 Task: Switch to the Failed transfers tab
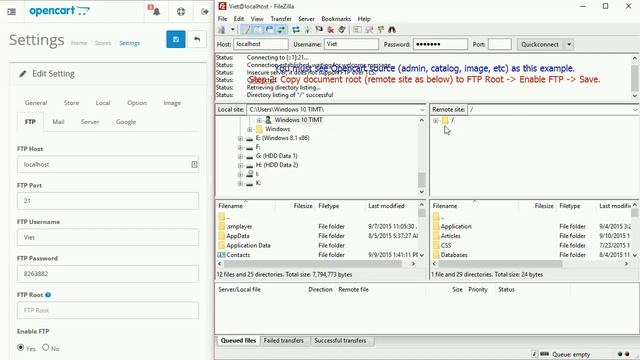tap(284, 340)
